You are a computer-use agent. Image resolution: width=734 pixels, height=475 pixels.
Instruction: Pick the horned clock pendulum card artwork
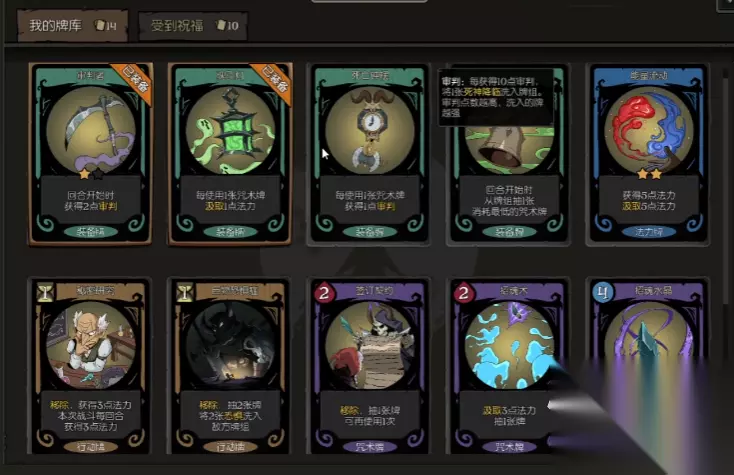(370, 130)
